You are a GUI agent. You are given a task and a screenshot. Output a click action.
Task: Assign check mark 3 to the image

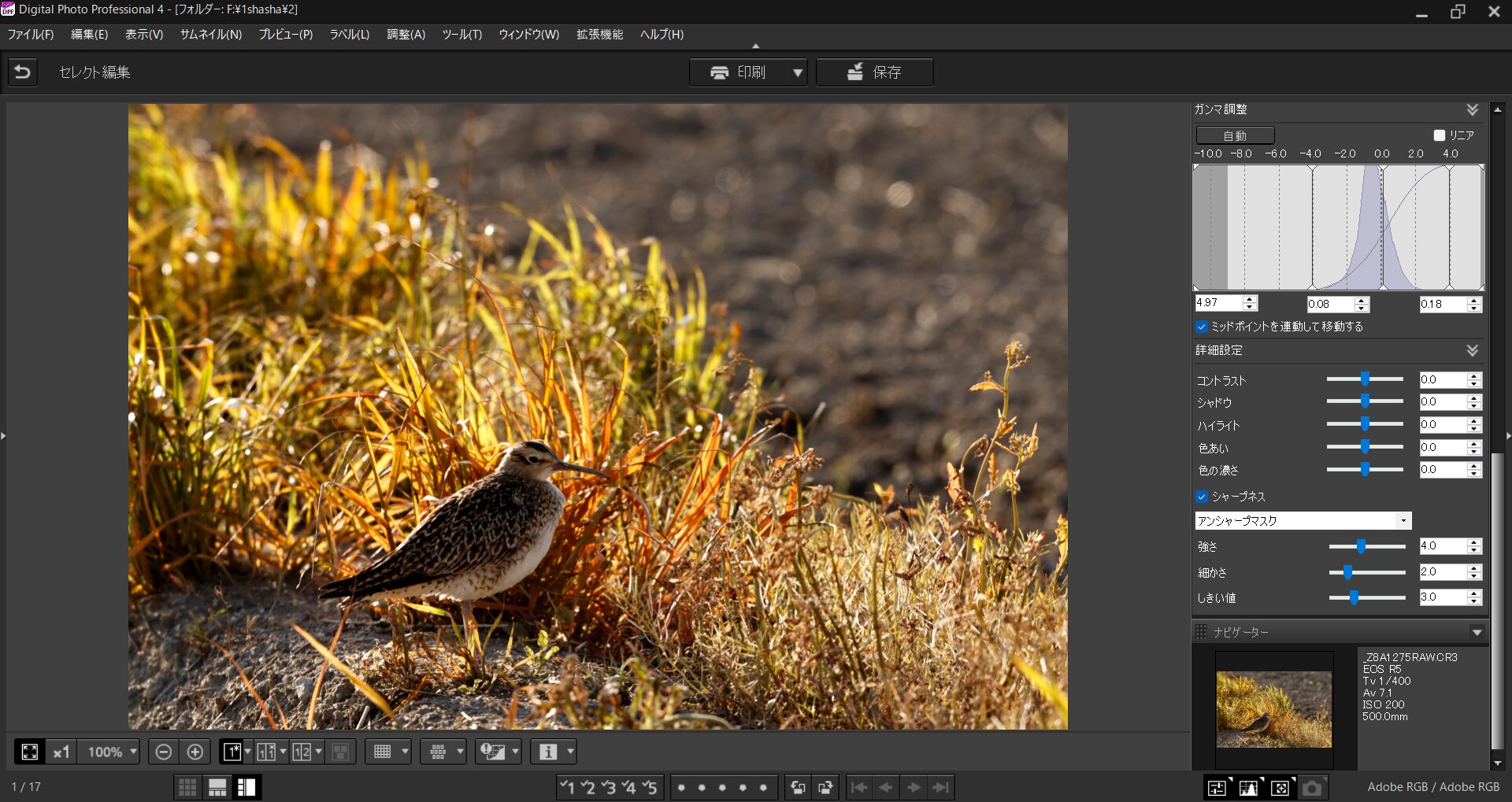coord(609,787)
